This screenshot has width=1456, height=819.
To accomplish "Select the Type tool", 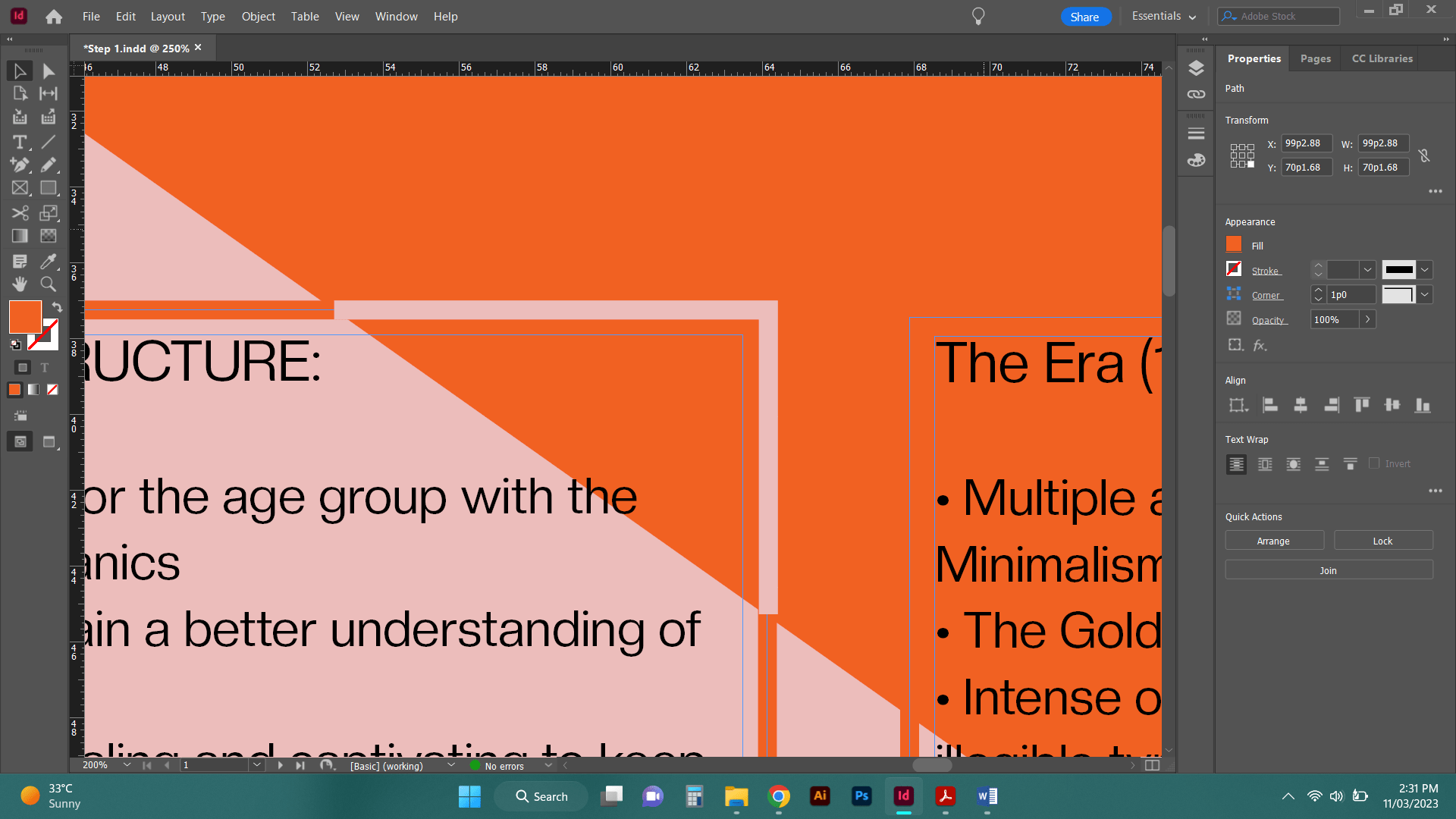I will coord(20,142).
